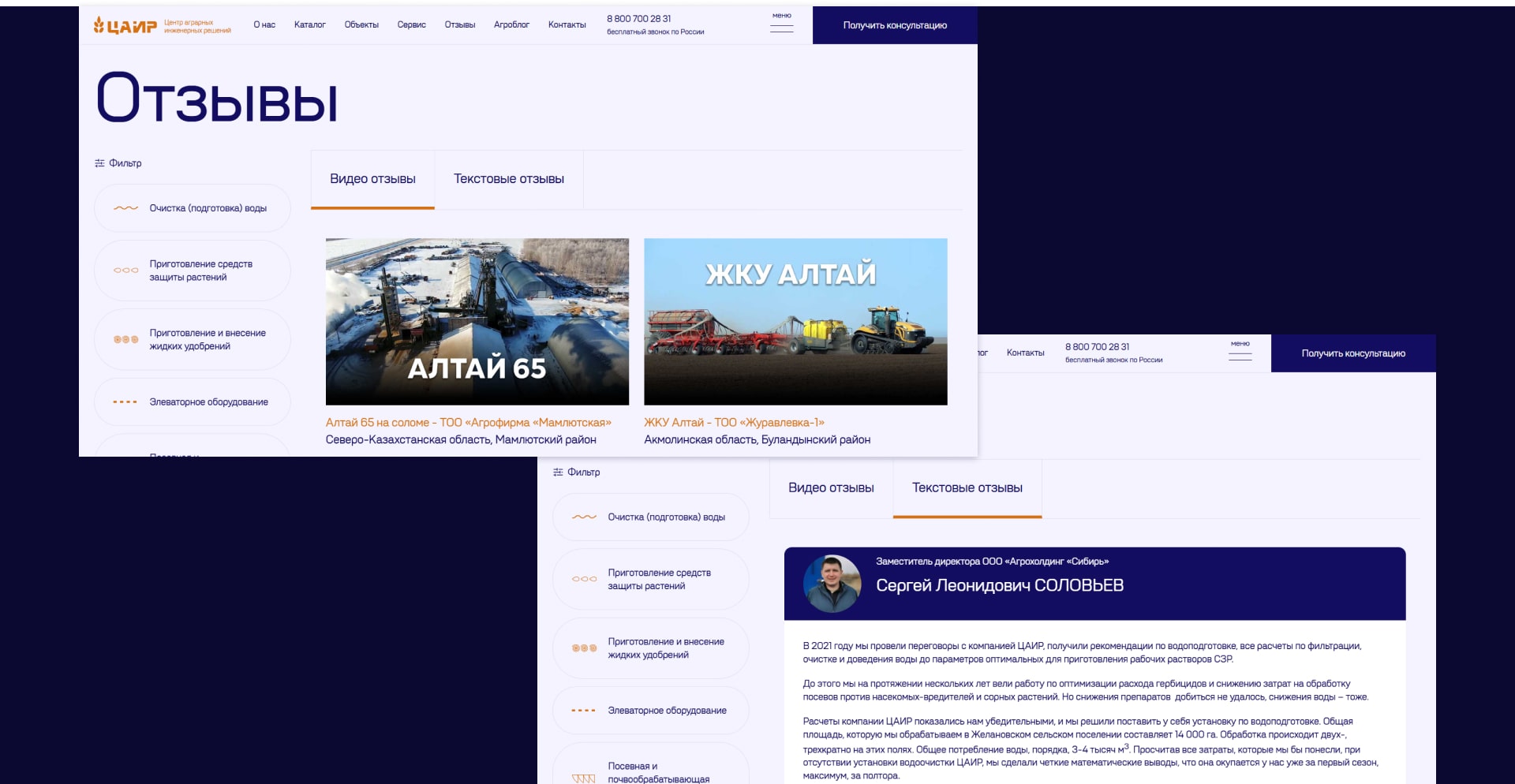Open Контакты in back window navigation
The height and width of the screenshot is (784, 1515).
click(x=1026, y=353)
